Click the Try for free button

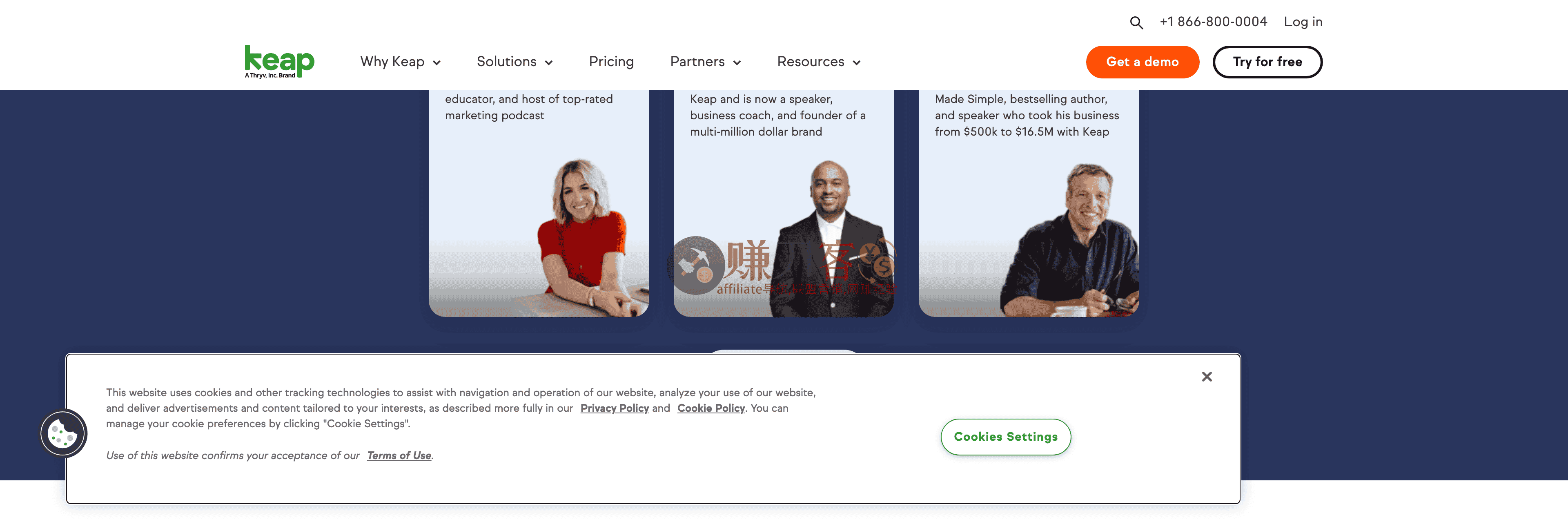(x=1267, y=62)
